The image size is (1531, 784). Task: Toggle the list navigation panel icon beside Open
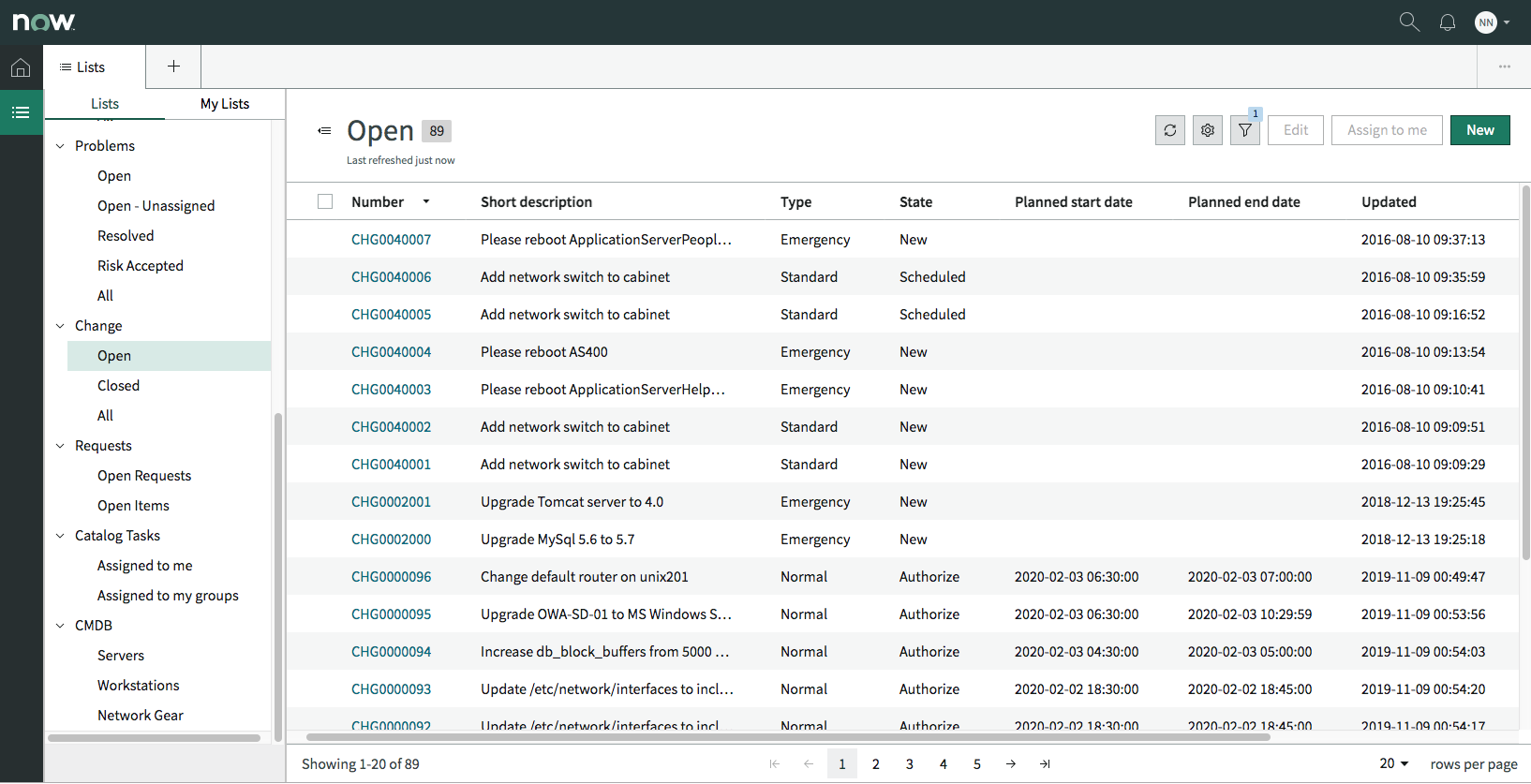[x=325, y=131]
